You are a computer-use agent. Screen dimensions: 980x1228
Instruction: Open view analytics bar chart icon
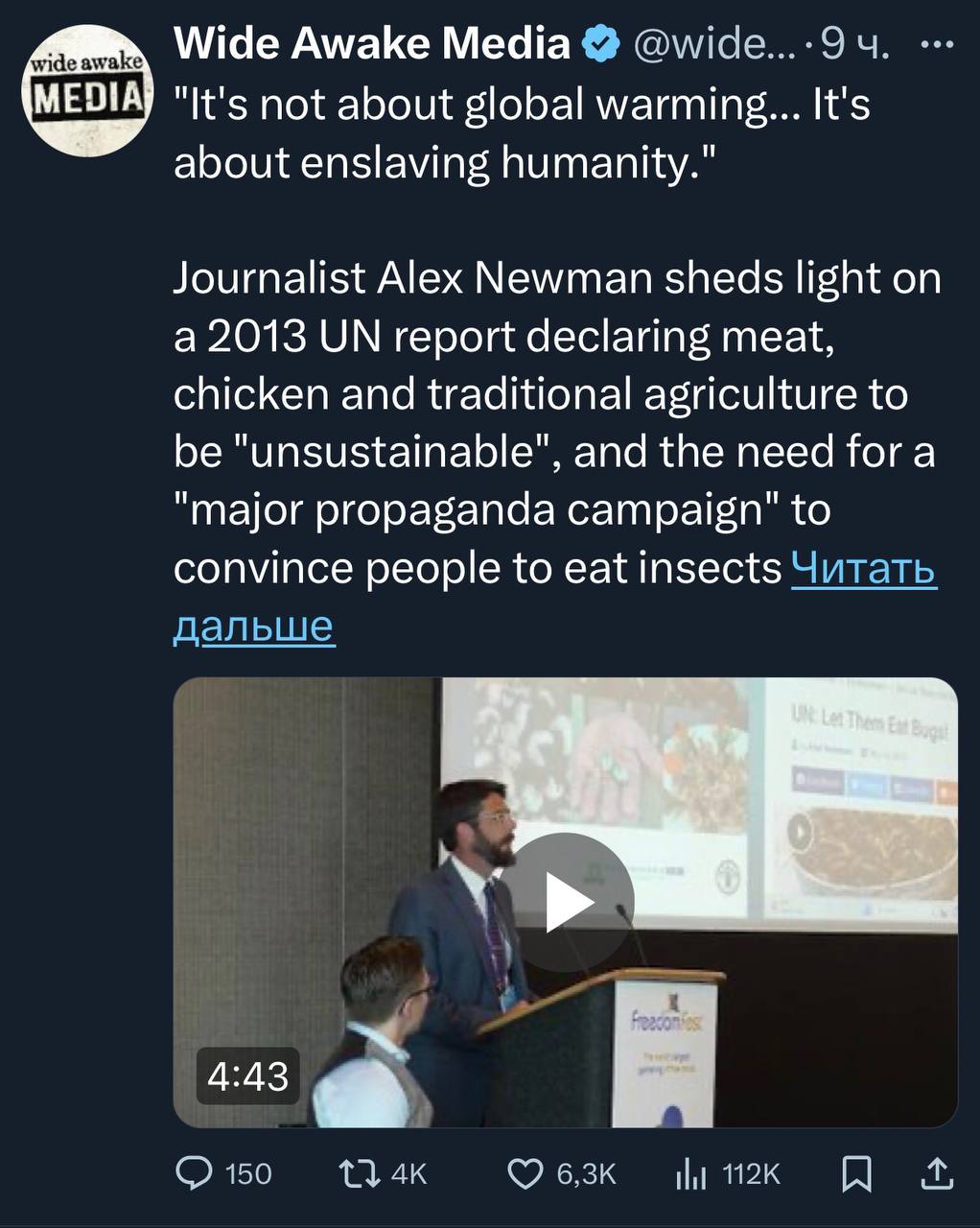click(691, 1173)
